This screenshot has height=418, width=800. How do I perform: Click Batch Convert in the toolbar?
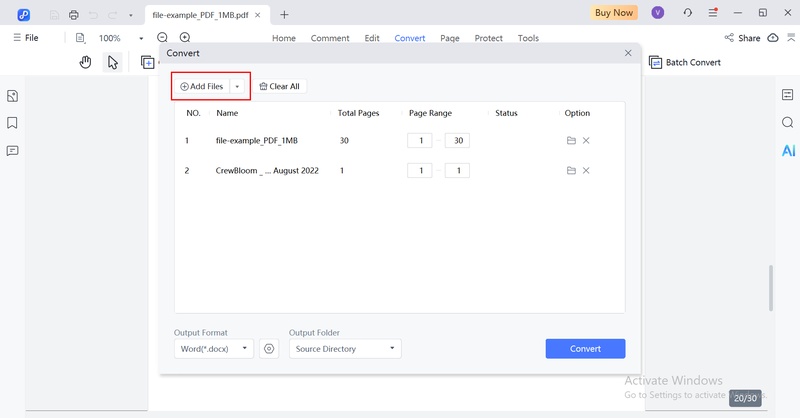coord(685,62)
